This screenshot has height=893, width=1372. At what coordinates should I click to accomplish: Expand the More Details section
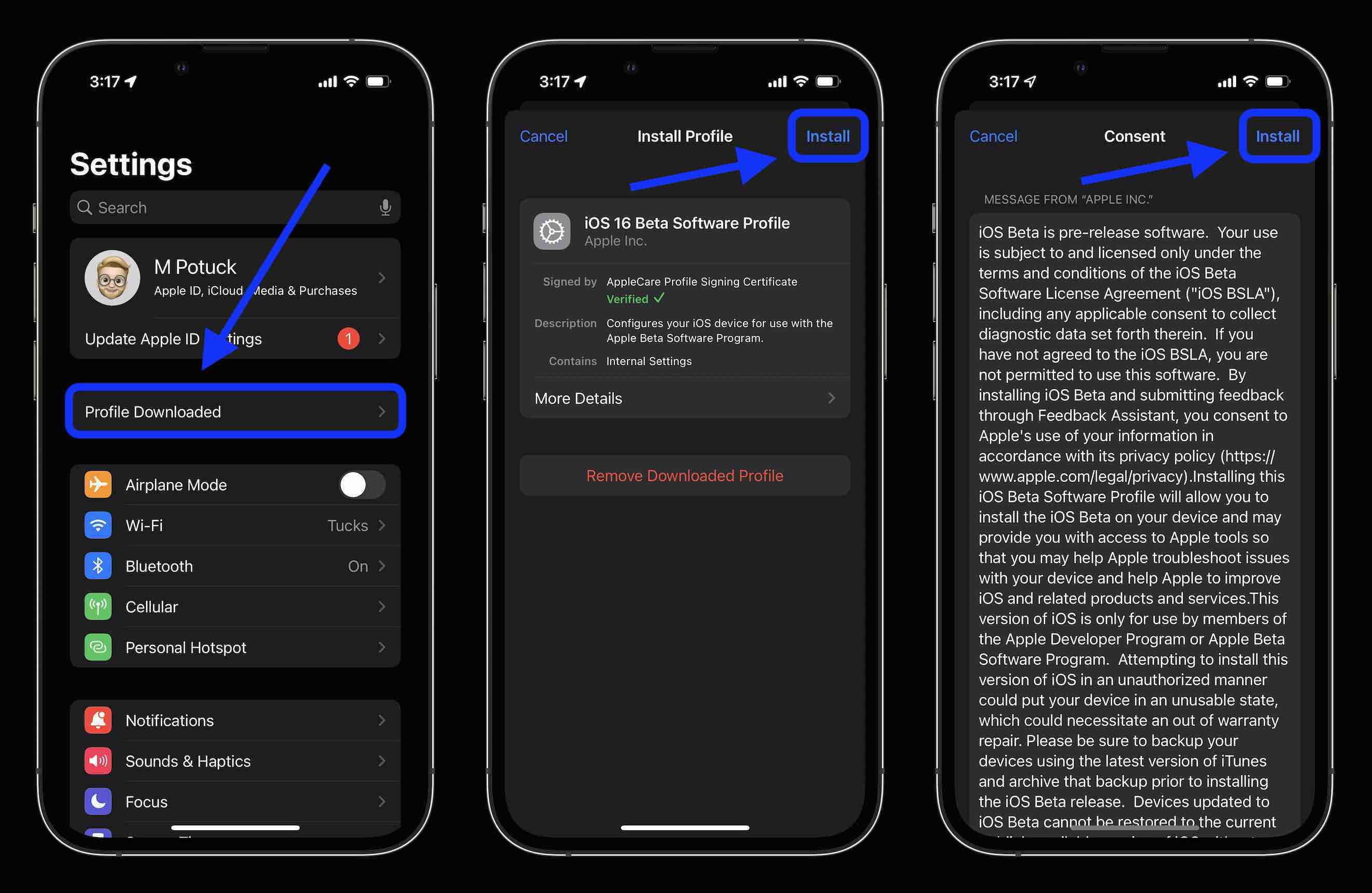click(x=685, y=397)
